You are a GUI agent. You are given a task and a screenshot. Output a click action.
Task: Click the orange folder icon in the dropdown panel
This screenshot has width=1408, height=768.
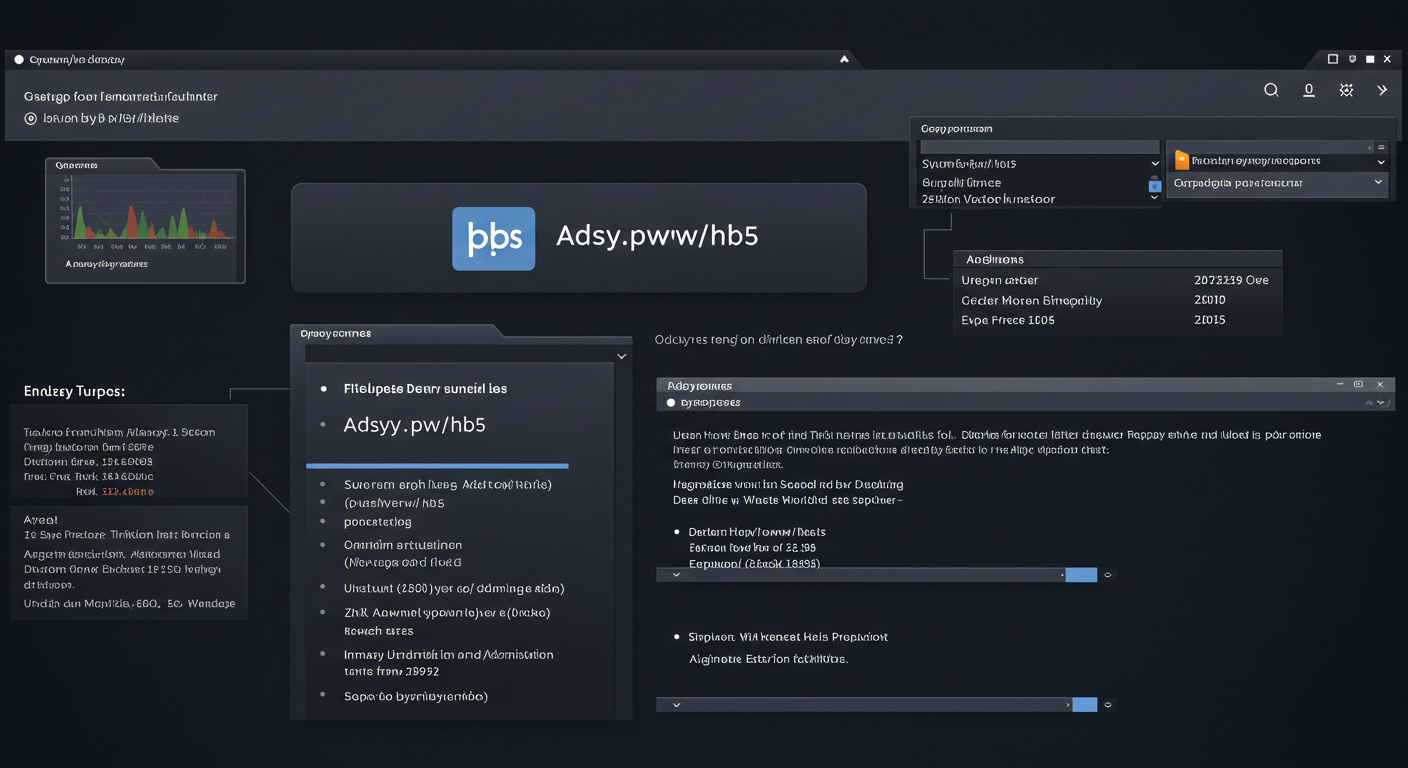[x=1181, y=160]
